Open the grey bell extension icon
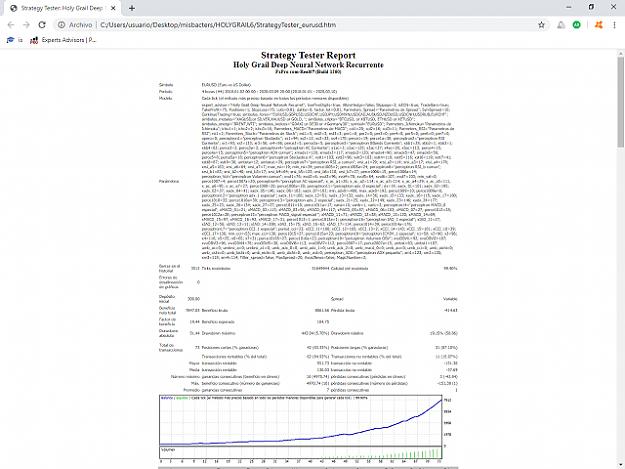 (561, 25)
